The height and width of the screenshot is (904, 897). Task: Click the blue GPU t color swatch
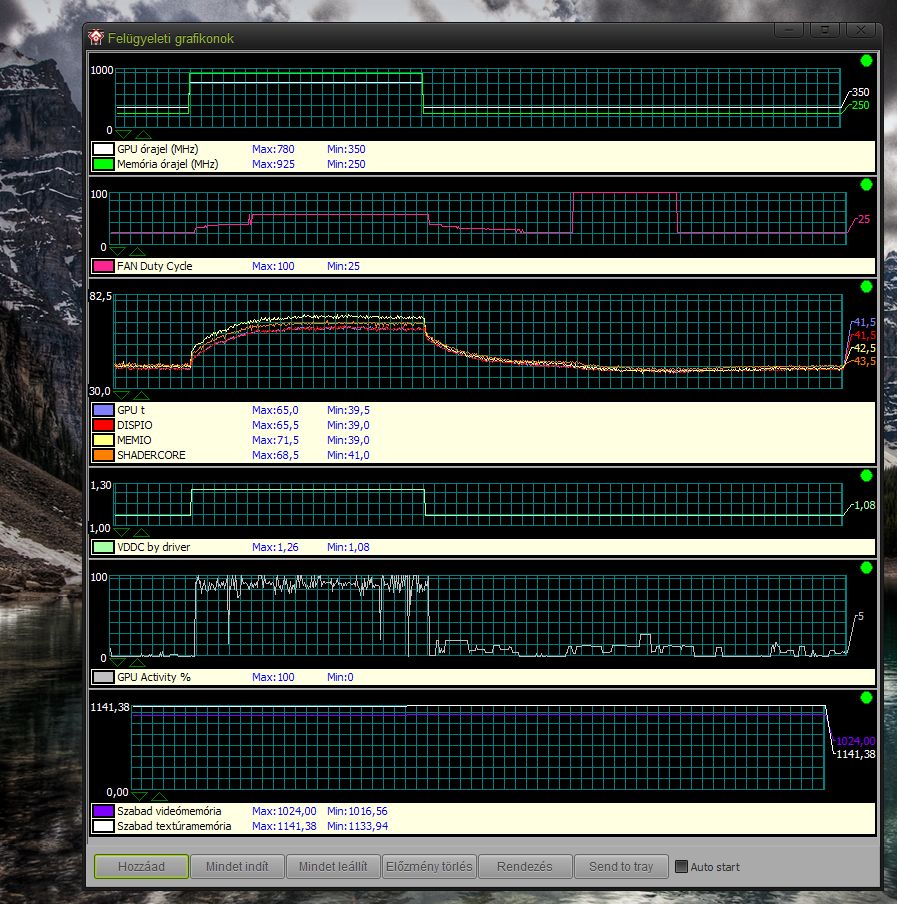(103, 410)
